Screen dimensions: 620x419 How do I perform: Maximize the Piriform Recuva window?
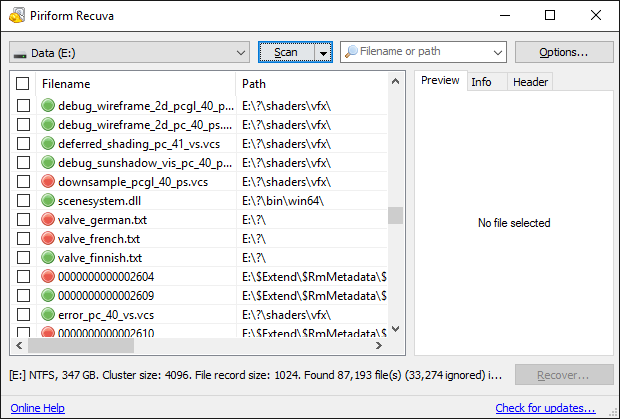(550, 15)
